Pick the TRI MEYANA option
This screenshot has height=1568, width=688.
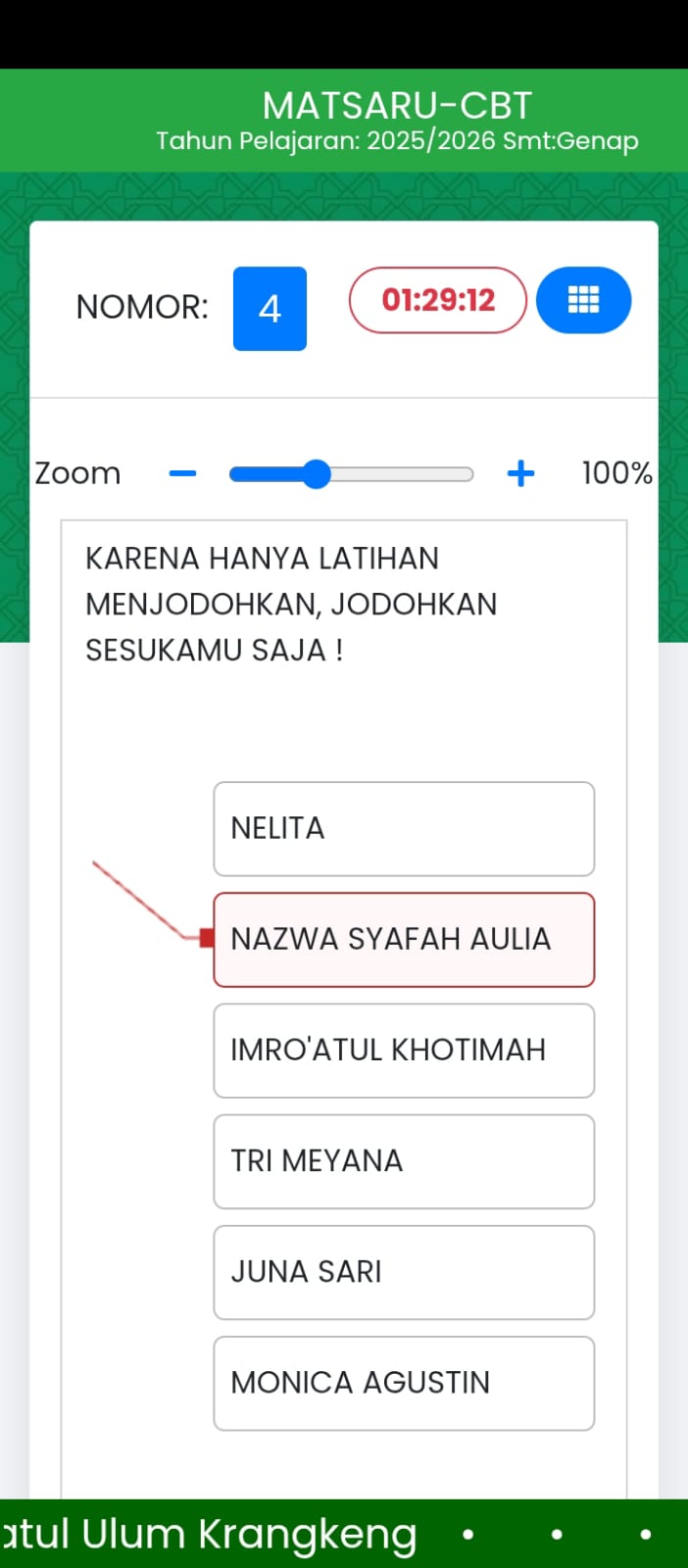click(404, 1160)
